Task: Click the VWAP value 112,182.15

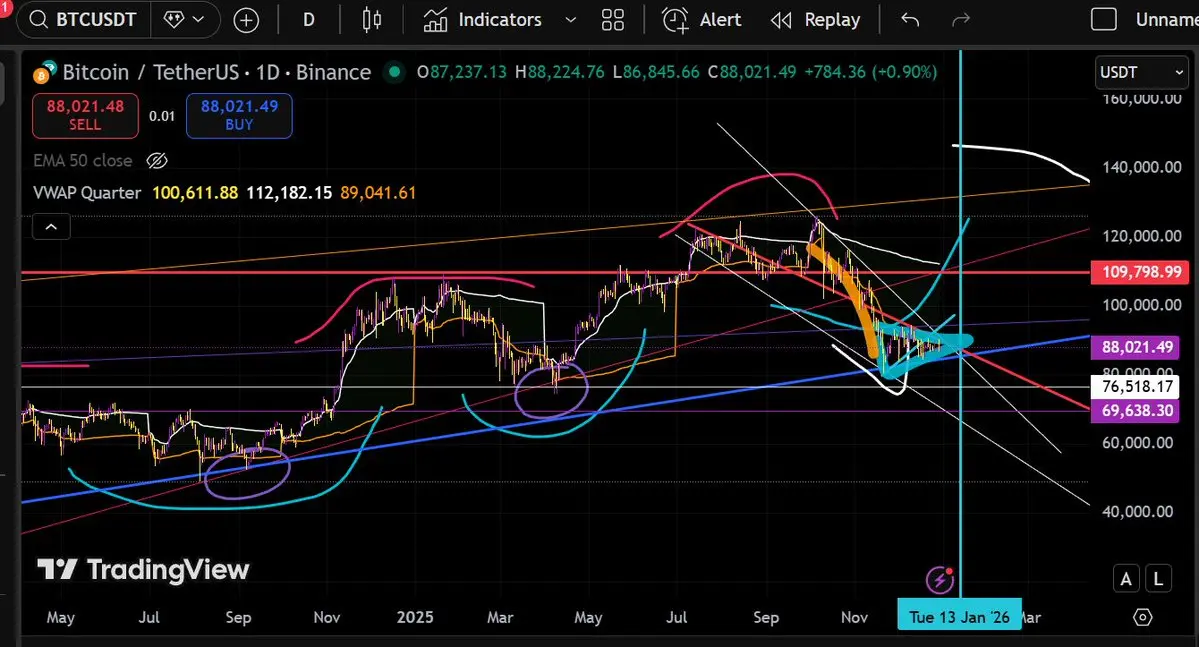Action: 289,193
